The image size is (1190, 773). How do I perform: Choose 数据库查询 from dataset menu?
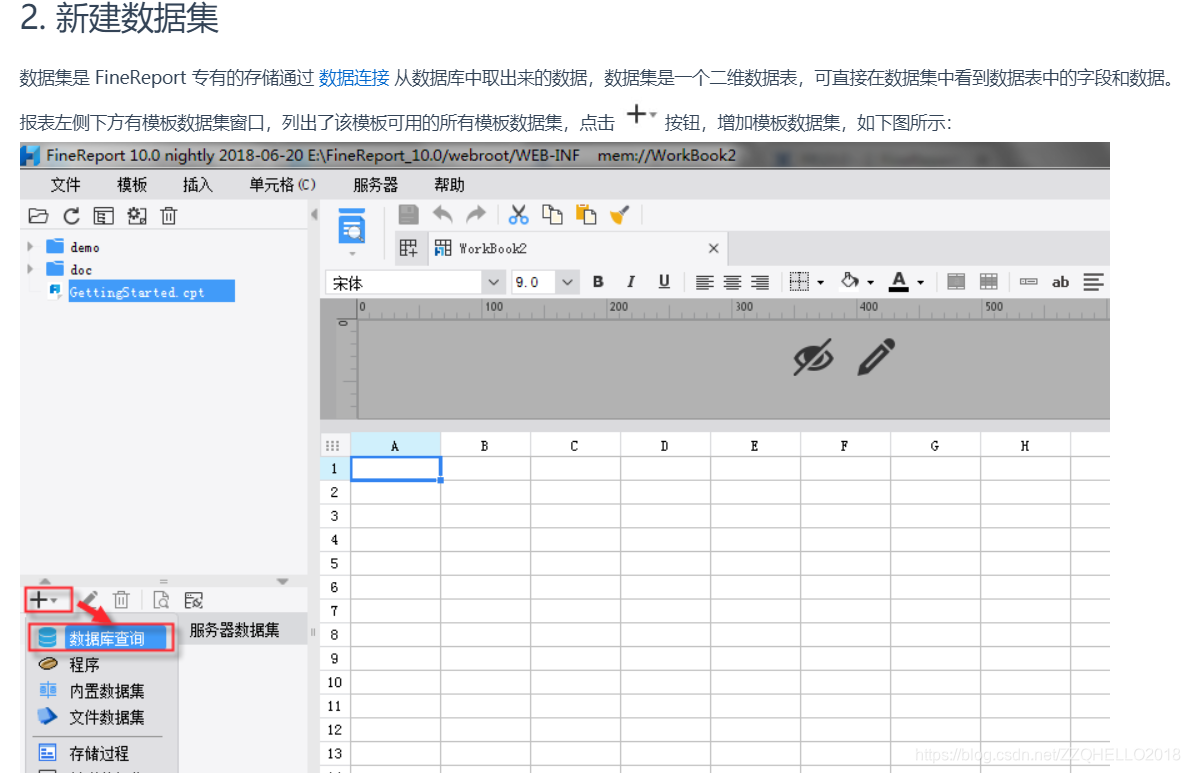coord(101,639)
